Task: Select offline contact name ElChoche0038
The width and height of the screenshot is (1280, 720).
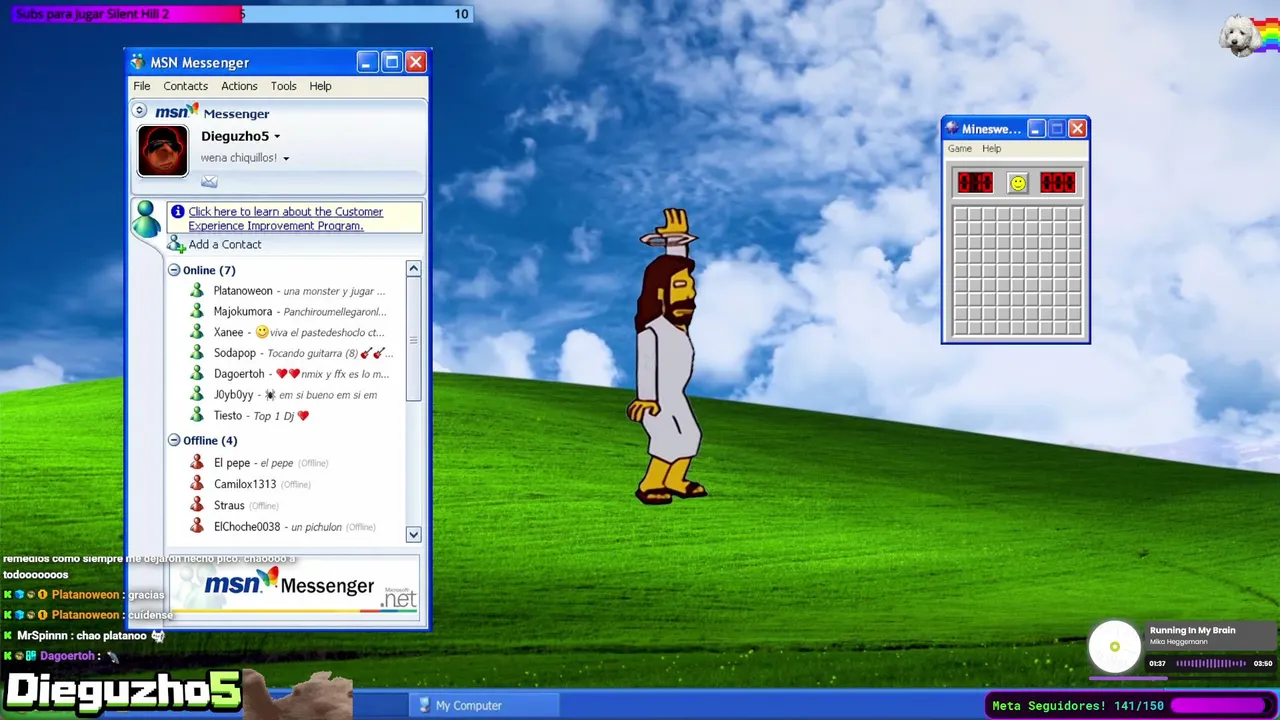Action: pos(247,527)
